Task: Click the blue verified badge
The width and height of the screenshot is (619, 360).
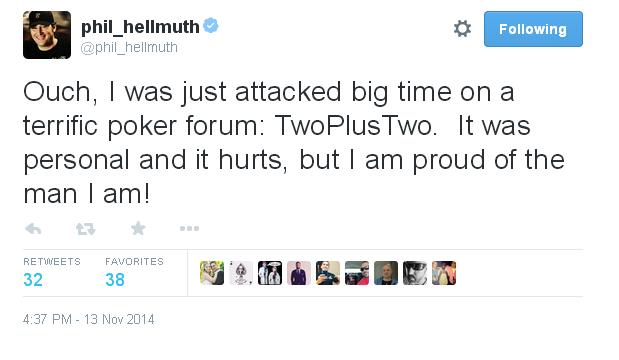Action: tap(211, 26)
